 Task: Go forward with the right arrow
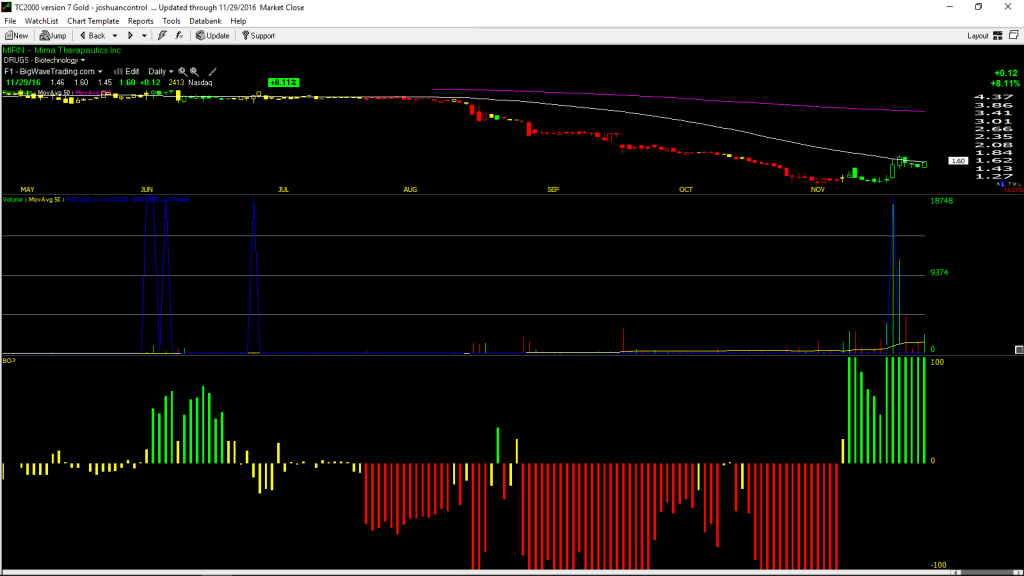click(130, 36)
